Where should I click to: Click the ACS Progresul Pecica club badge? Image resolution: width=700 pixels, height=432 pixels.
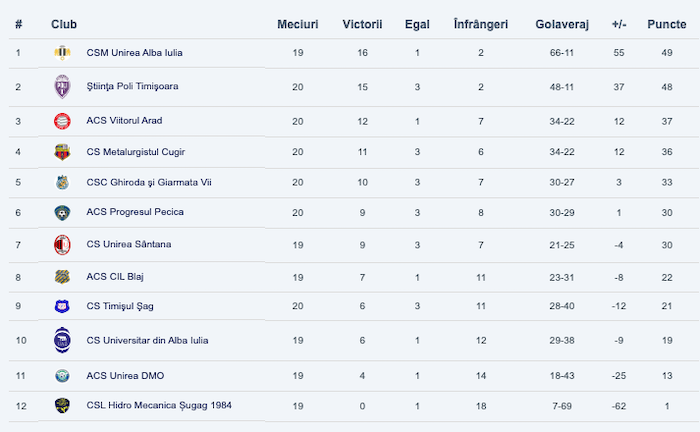coord(62,212)
